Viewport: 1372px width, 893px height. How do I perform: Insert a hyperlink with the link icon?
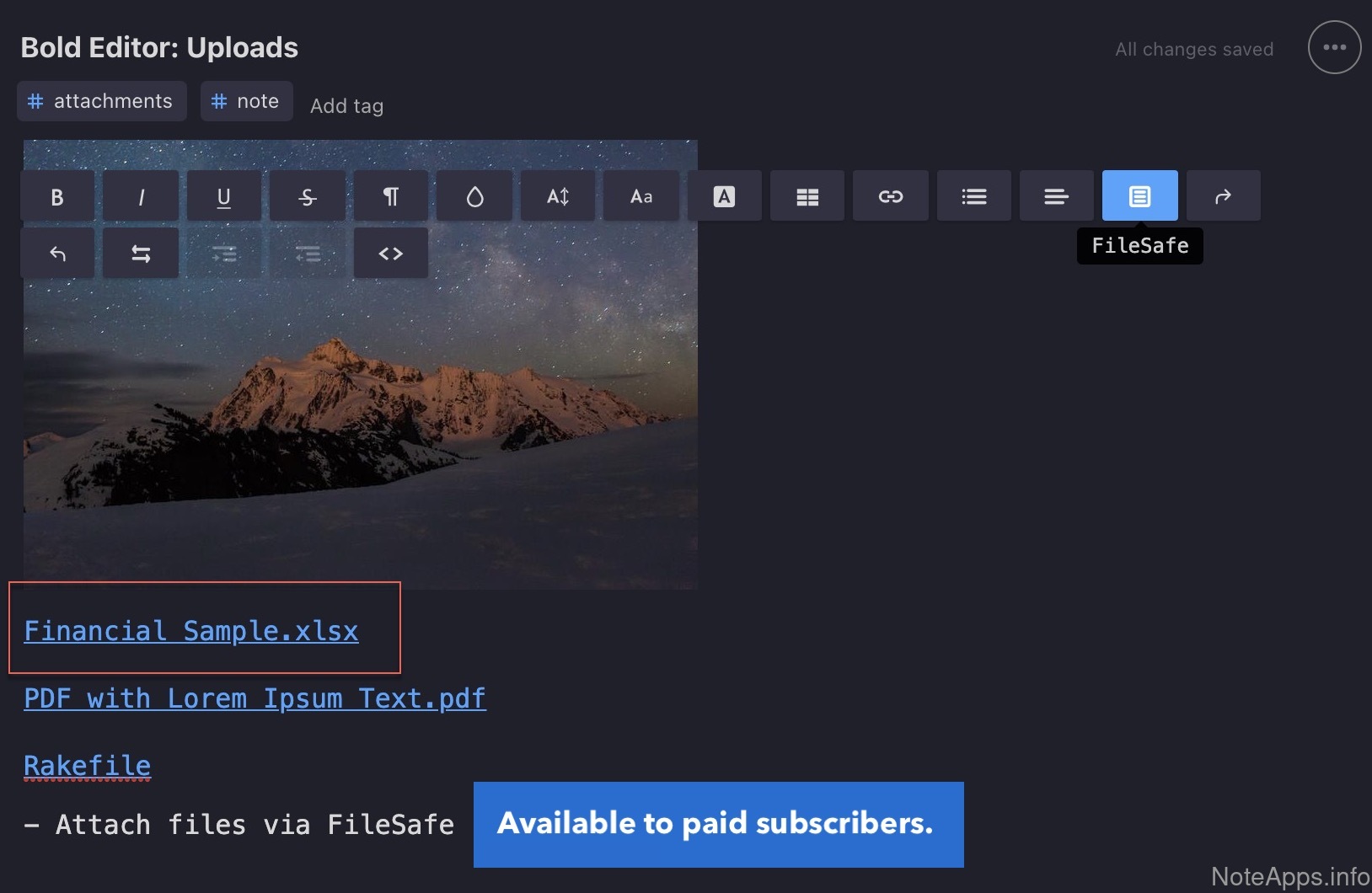pos(891,196)
